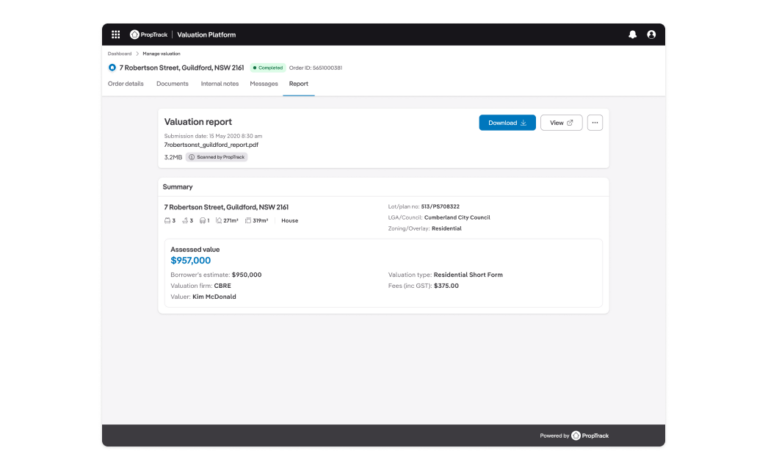Open the apps grid menu icon

pyautogui.click(x=116, y=34)
